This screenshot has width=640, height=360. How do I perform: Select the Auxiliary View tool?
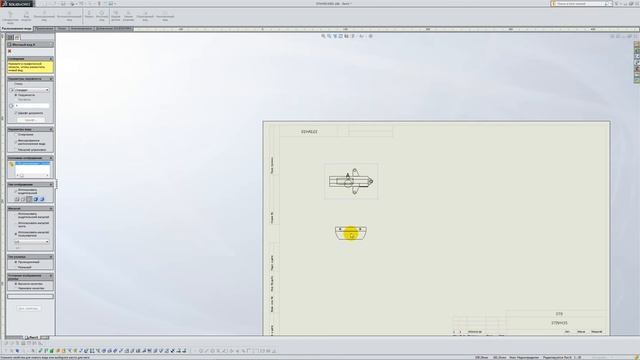coord(69,16)
